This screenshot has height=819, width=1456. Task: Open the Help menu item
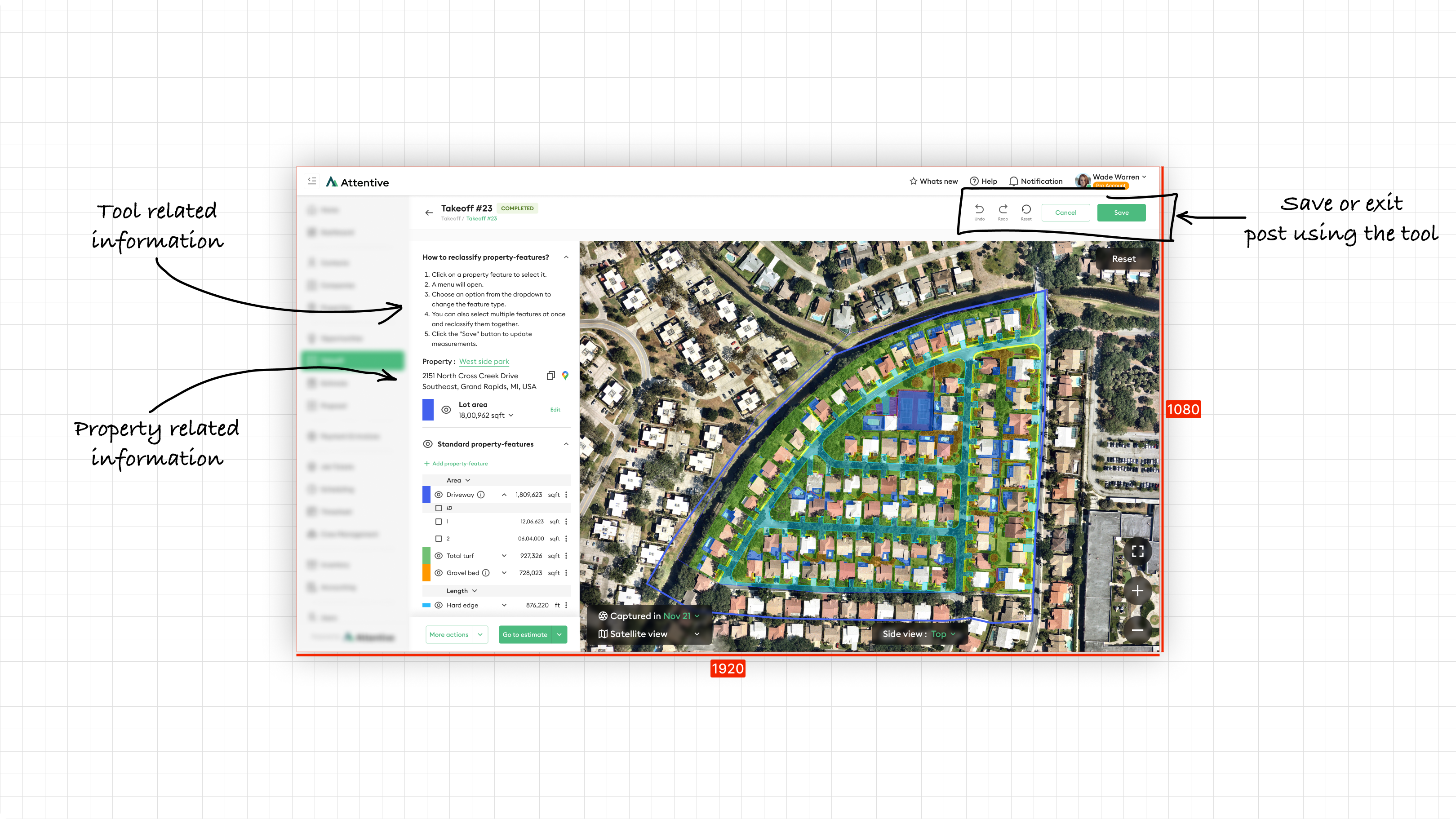(984, 181)
